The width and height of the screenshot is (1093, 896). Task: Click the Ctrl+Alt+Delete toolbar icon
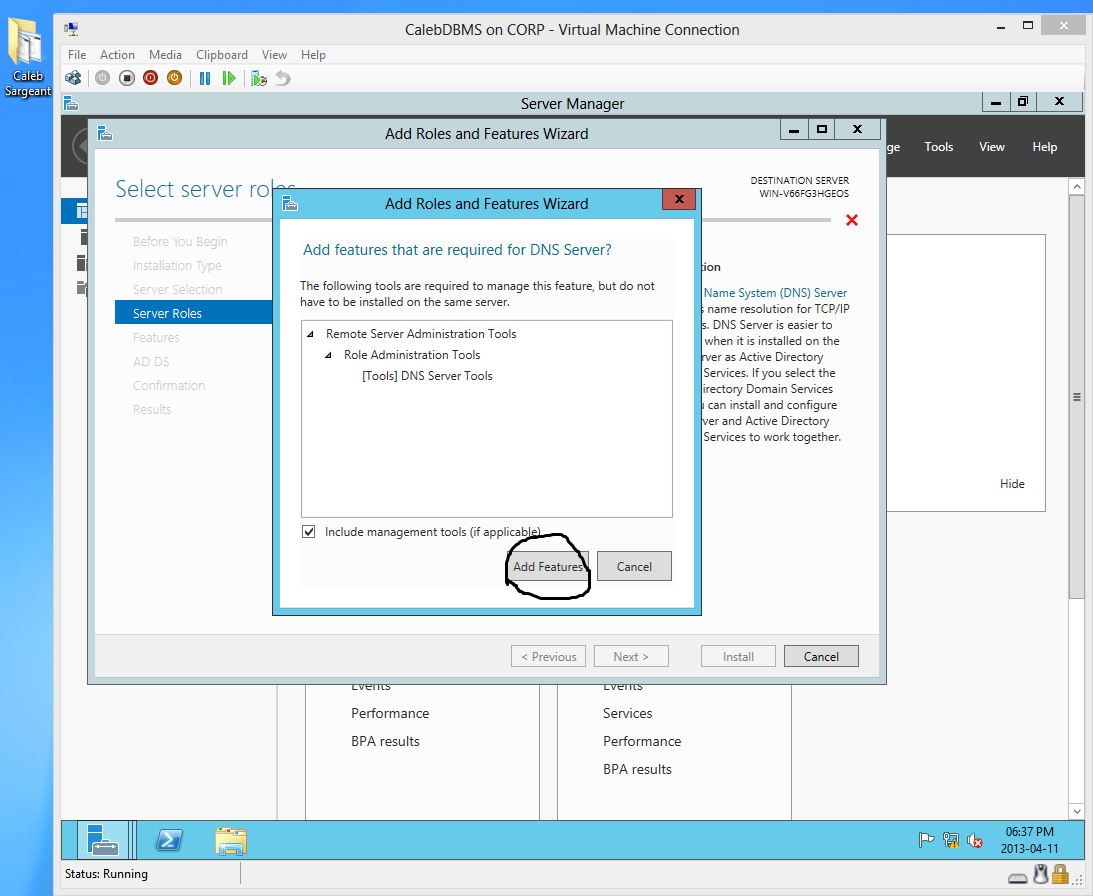tap(72, 78)
